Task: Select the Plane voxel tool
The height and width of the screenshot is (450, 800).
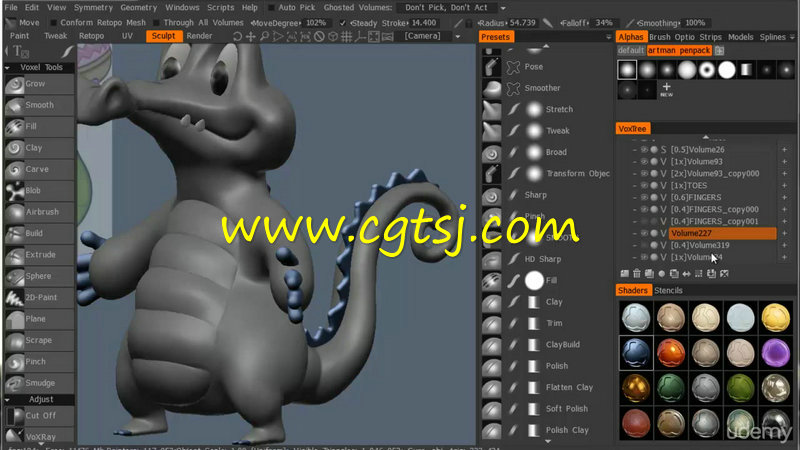Action: [39, 319]
